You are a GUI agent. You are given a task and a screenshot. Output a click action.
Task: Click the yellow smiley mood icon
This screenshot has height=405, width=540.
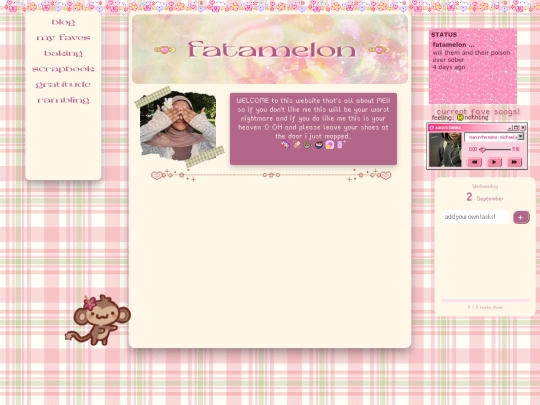[460, 117]
